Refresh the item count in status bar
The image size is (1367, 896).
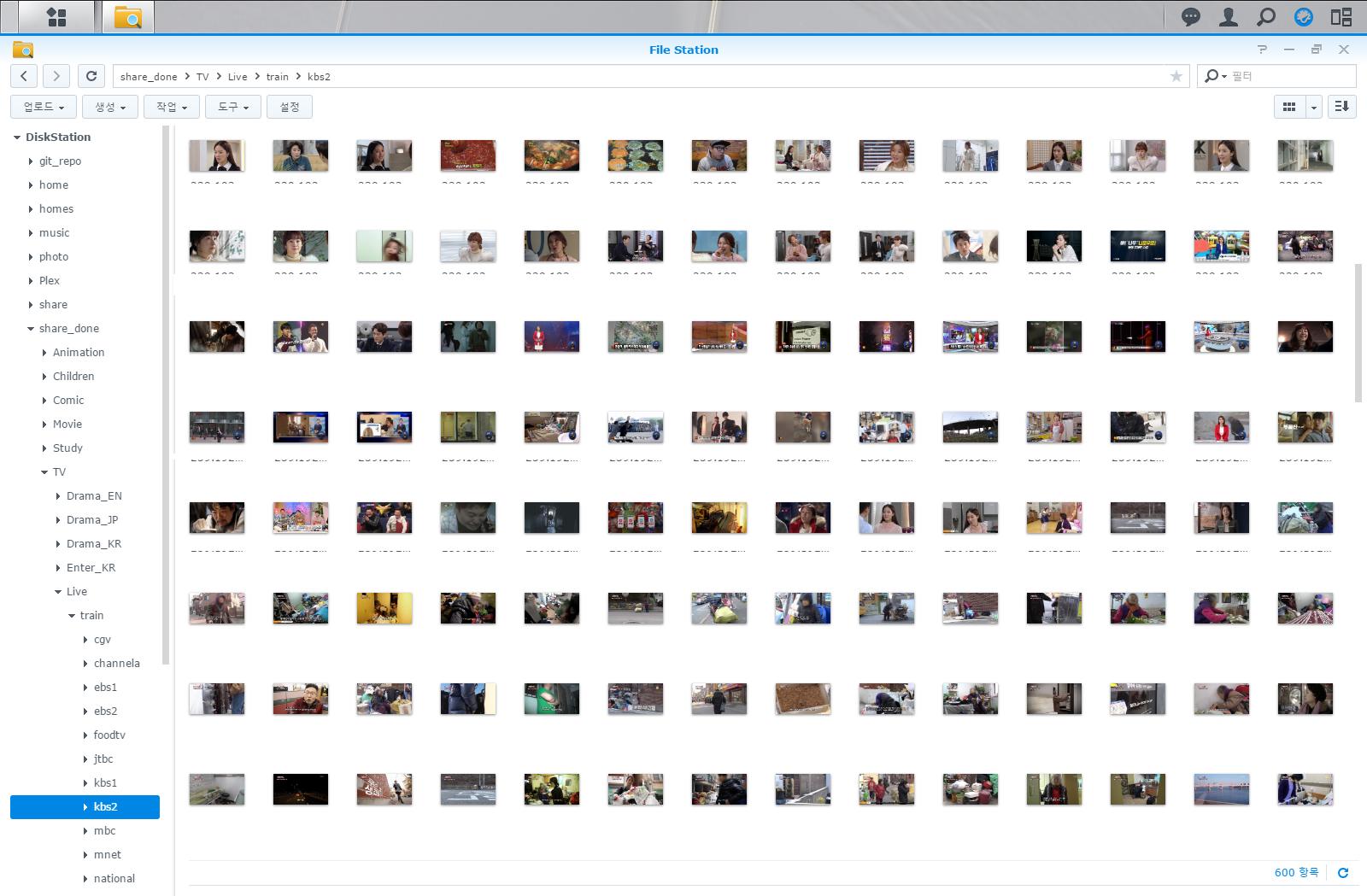coord(1342,873)
